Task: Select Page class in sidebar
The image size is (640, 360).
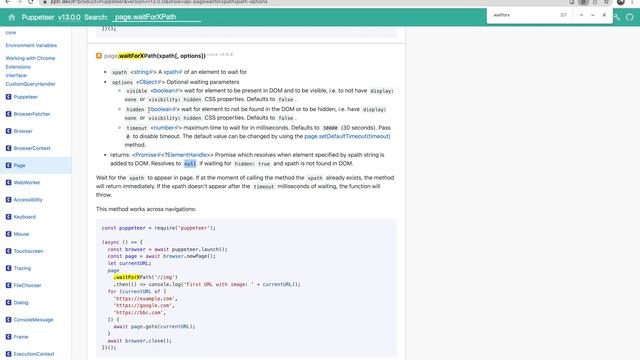Action: click(36, 165)
